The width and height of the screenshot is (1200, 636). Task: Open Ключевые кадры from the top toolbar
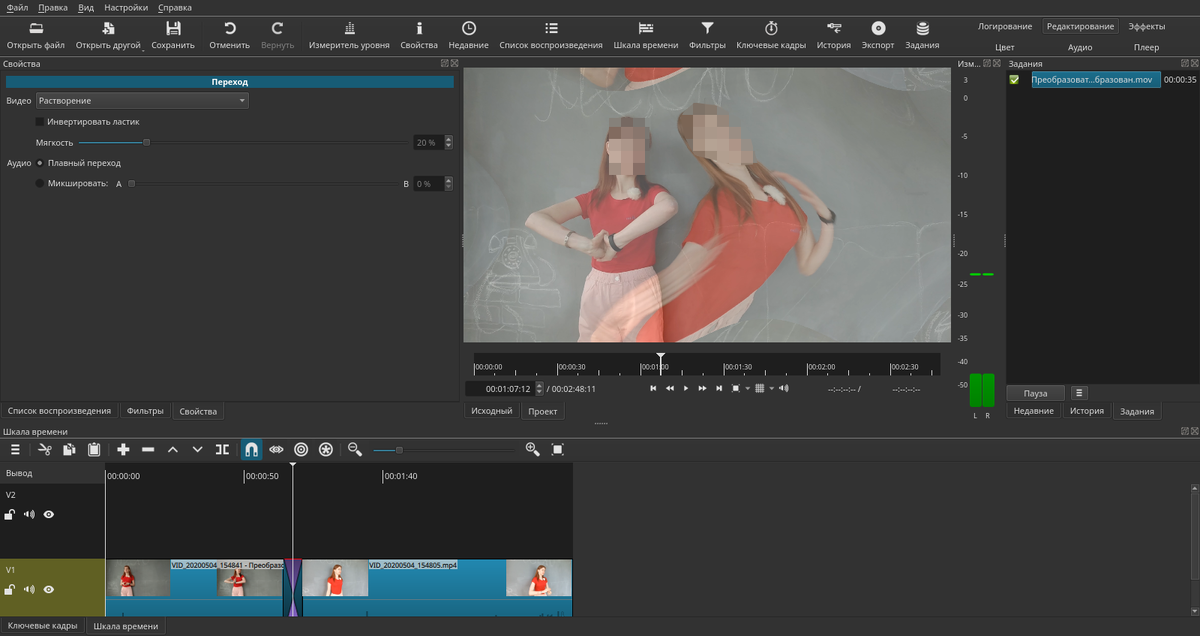(771, 35)
